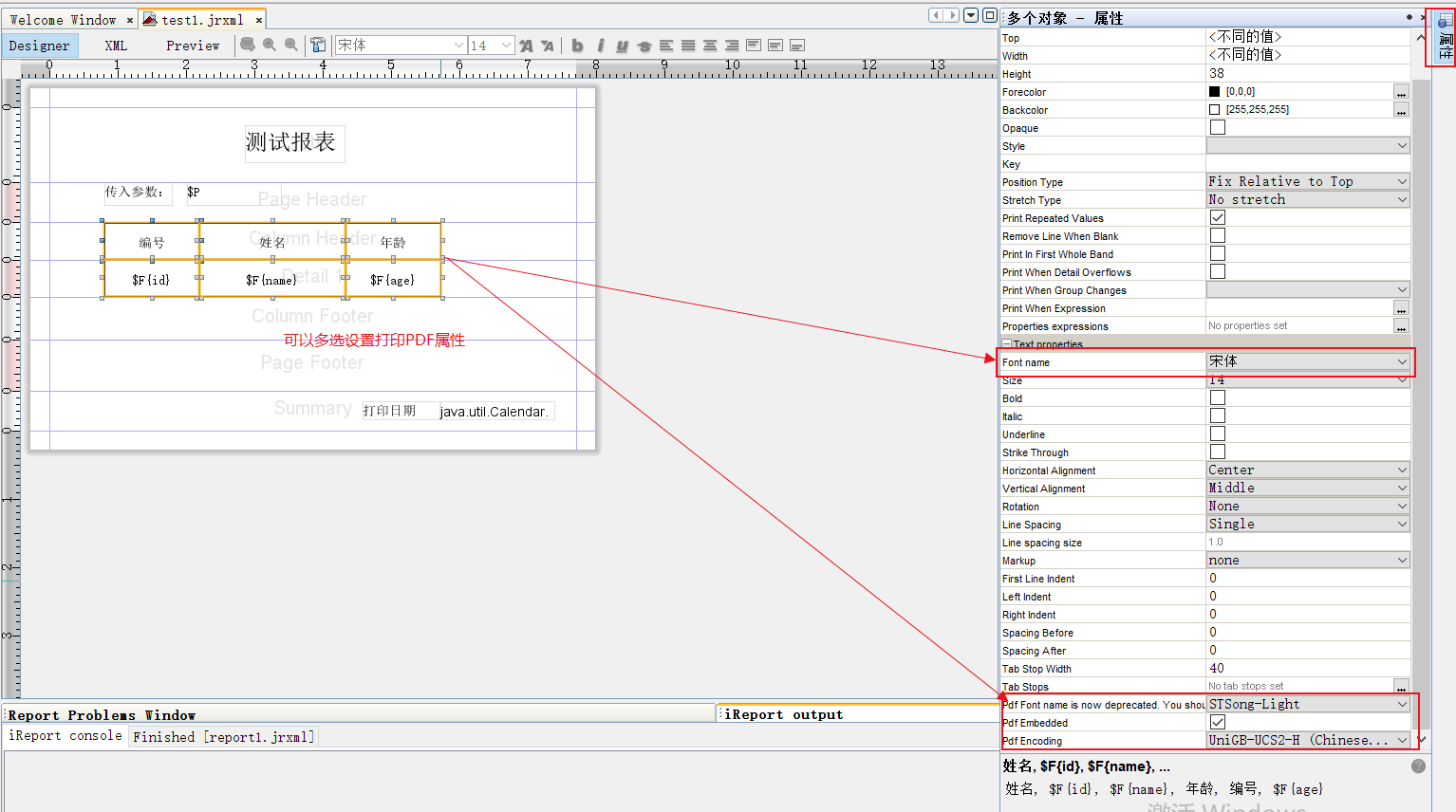Click the Height value field

(1308, 73)
